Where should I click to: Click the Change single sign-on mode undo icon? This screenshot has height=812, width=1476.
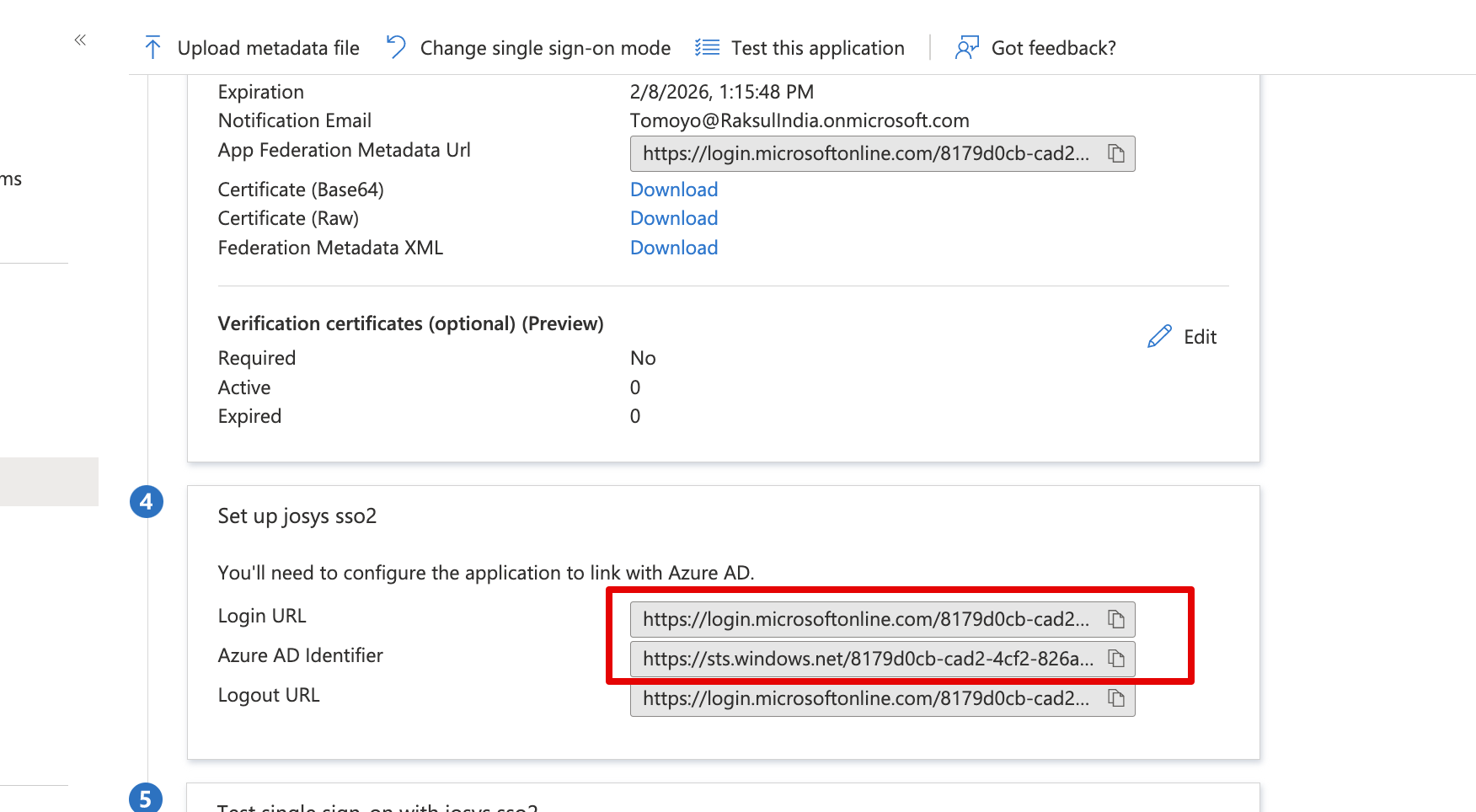point(395,47)
